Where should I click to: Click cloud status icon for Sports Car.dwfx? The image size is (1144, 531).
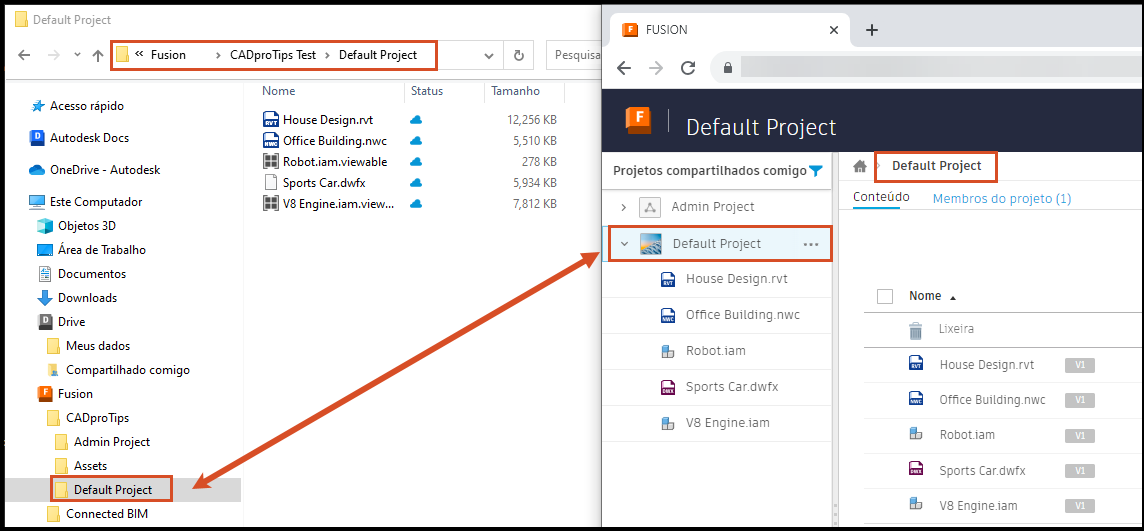416,182
